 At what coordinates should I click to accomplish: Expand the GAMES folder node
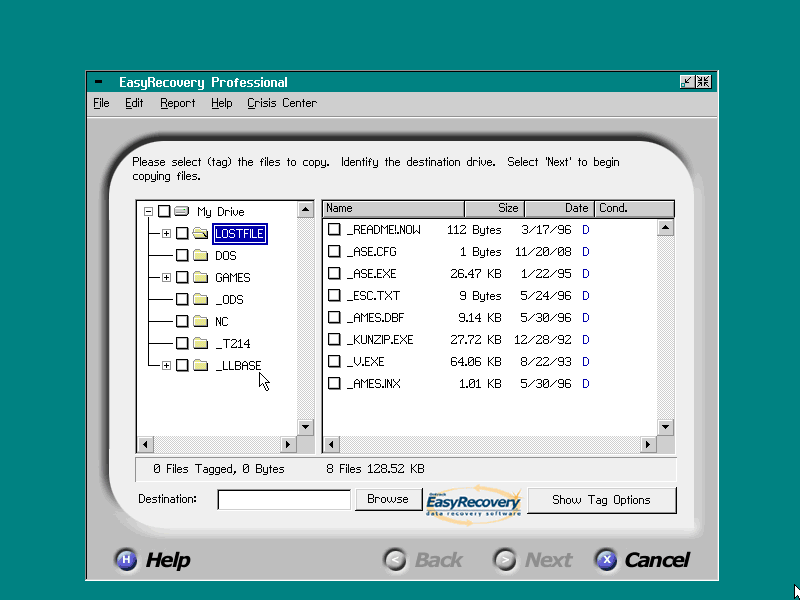[166, 278]
